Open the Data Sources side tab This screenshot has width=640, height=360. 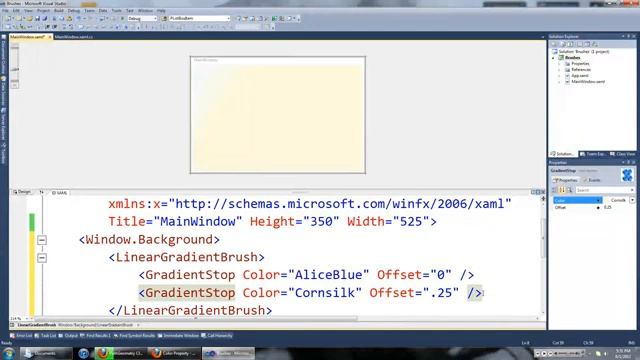point(4,92)
